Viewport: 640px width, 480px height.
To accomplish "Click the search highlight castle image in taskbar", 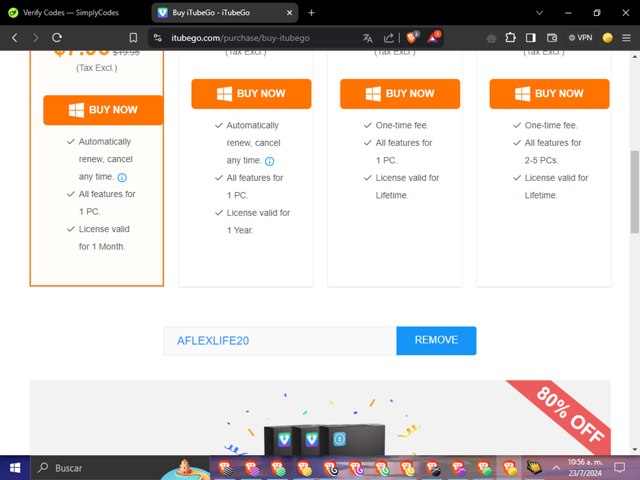I will tap(186, 469).
